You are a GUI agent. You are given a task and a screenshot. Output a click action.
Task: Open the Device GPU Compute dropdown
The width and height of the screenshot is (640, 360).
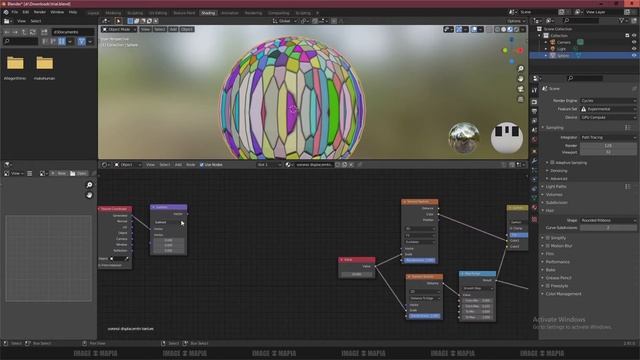(608, 117)
